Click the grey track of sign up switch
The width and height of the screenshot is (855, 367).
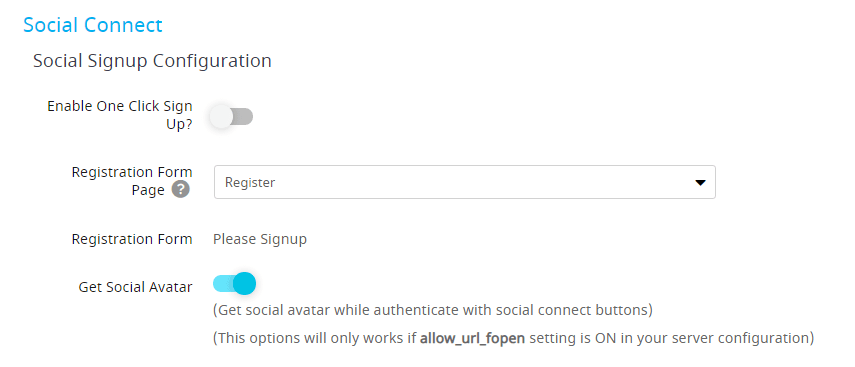[x=243, y=117]
